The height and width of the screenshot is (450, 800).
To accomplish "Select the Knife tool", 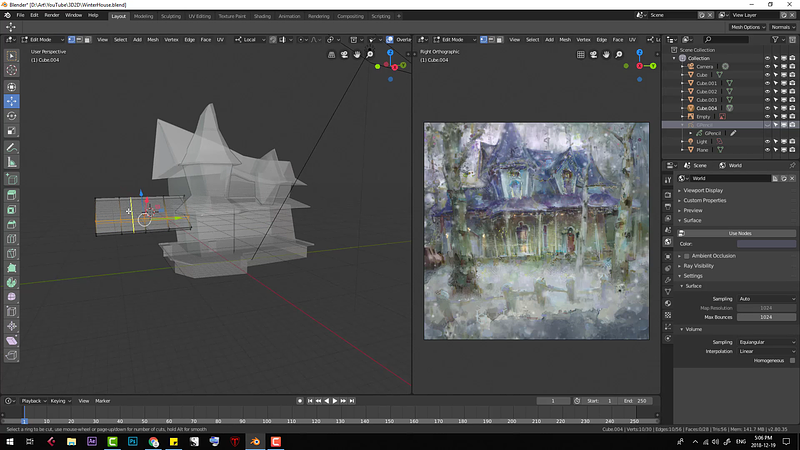I will pyautogui.click(x=11, y=254).
